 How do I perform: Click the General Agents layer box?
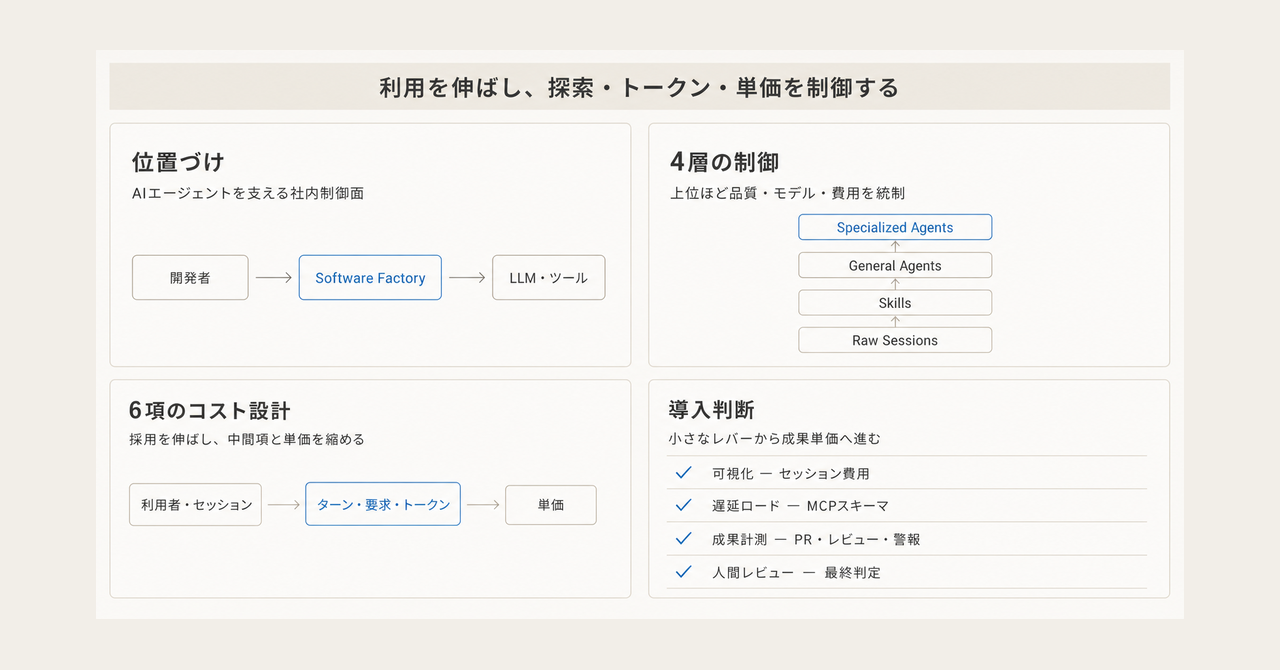[x=895, y=265]
